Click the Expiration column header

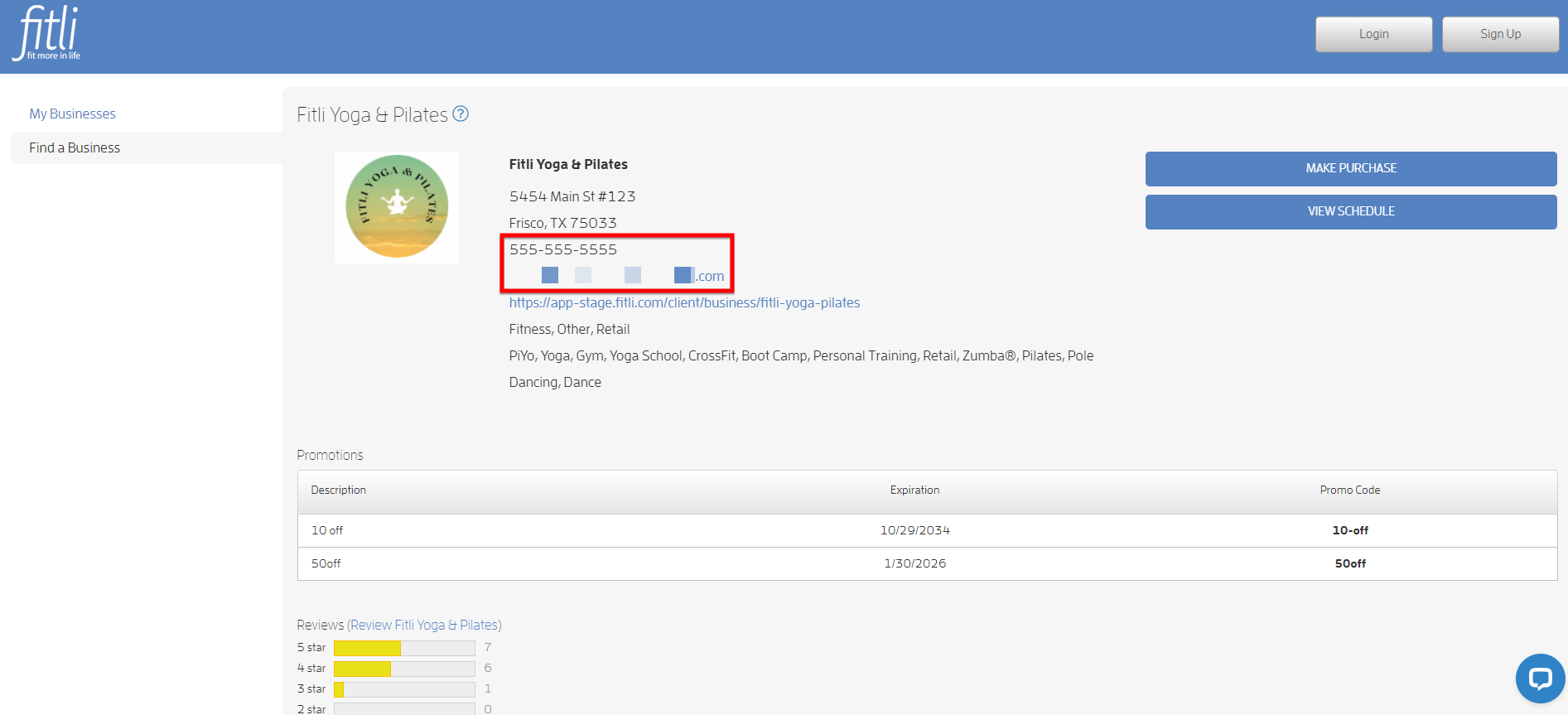pos(914,490)
